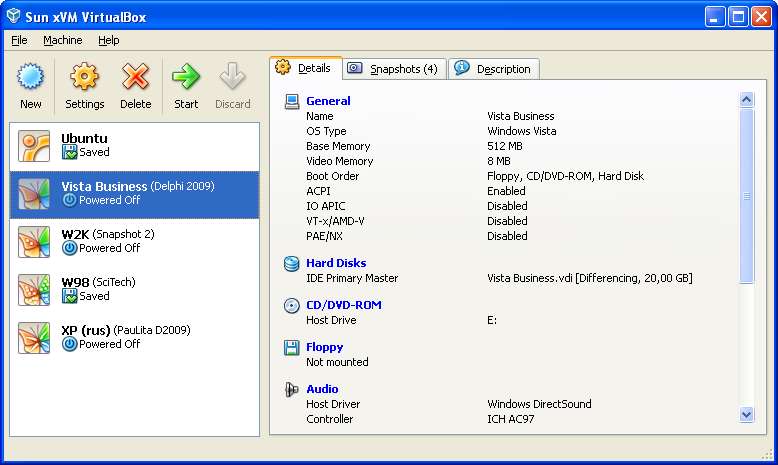Click the 'IDE Primary Master' label
Image resolution: width=778 pixels, height=465 pixels.
pyautogui.click(x=352, y=278)
